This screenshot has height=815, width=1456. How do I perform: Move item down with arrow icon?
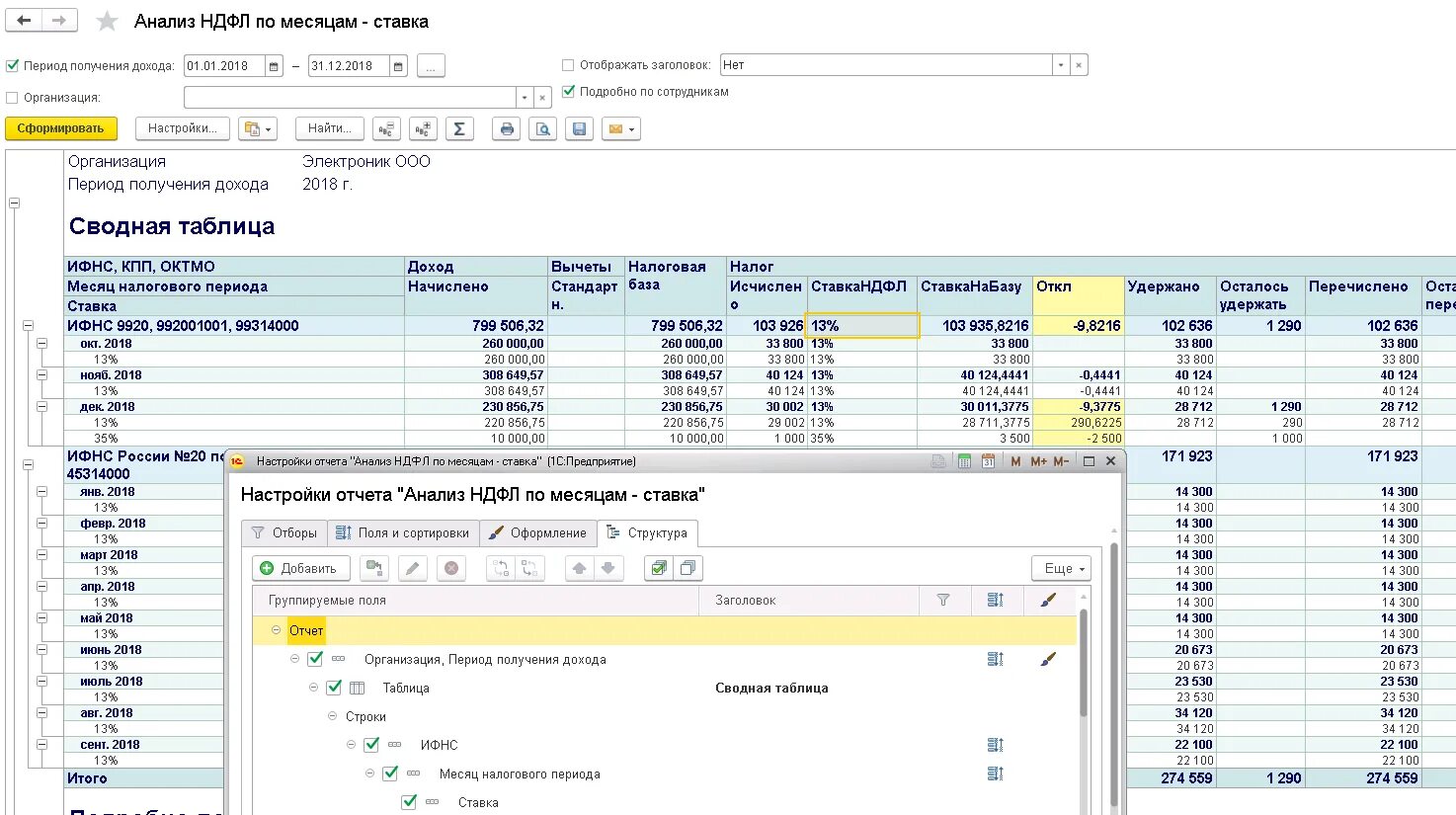coord(608,568)
